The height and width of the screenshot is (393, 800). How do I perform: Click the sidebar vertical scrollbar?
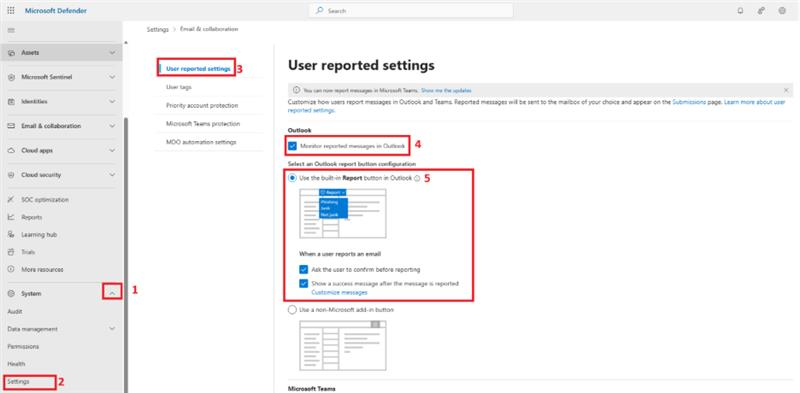[x=125, y=255]
